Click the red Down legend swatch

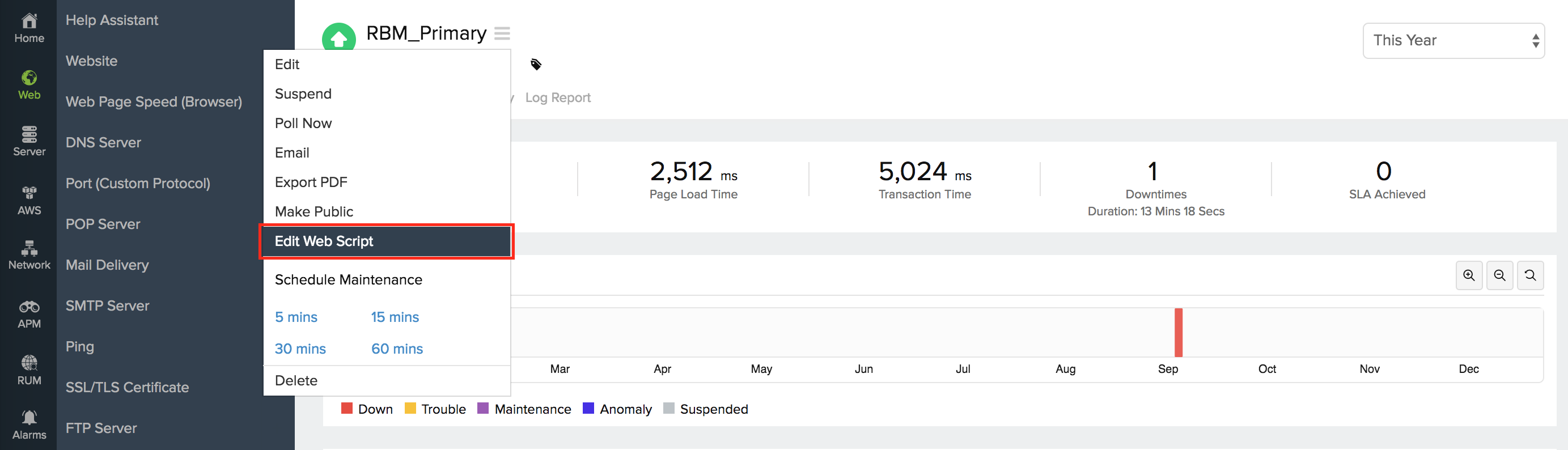coord(347,409)
